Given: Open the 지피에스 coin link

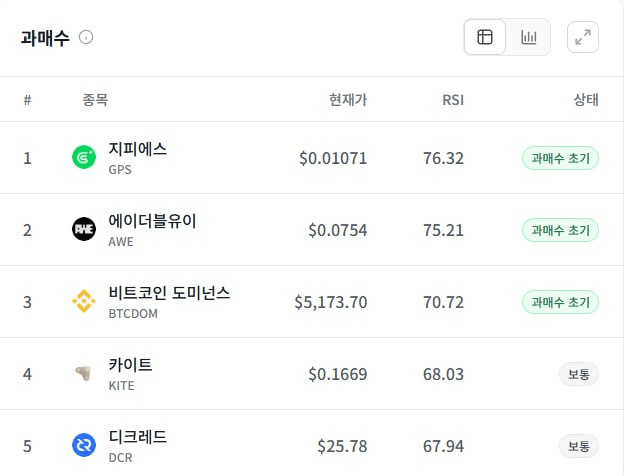Looking at the screenshot, I should 137,149.
